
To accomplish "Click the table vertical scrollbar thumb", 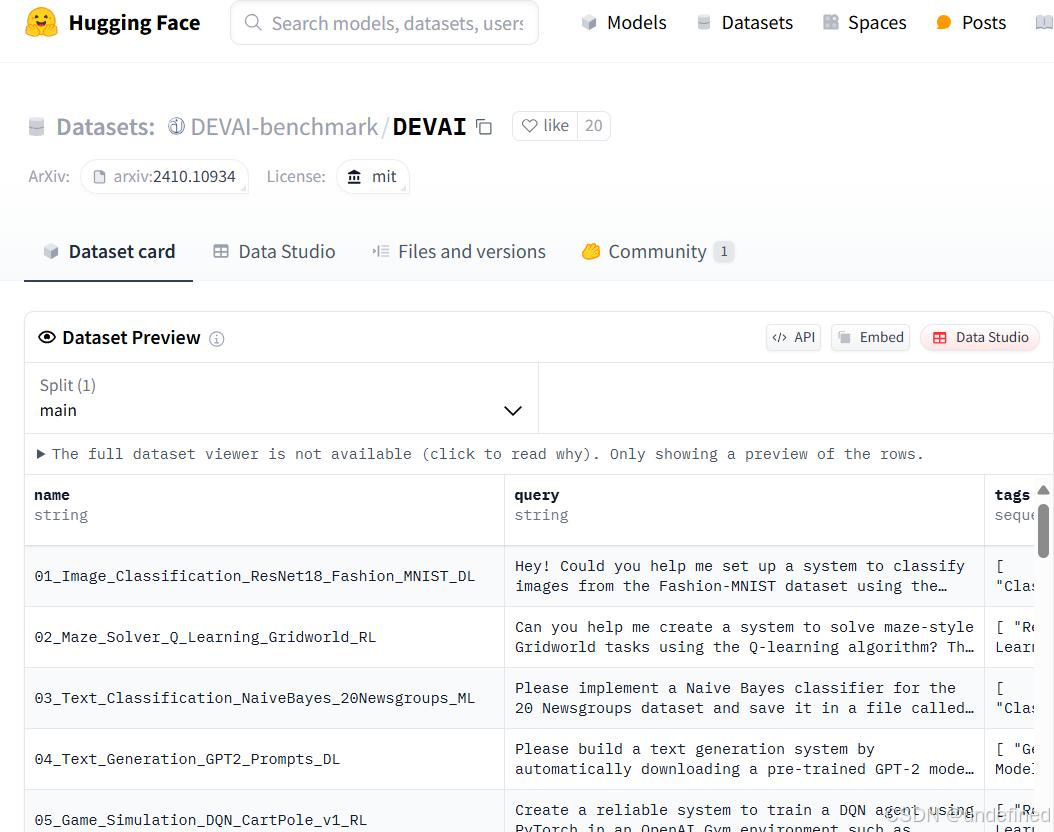I will point(1043,531).
